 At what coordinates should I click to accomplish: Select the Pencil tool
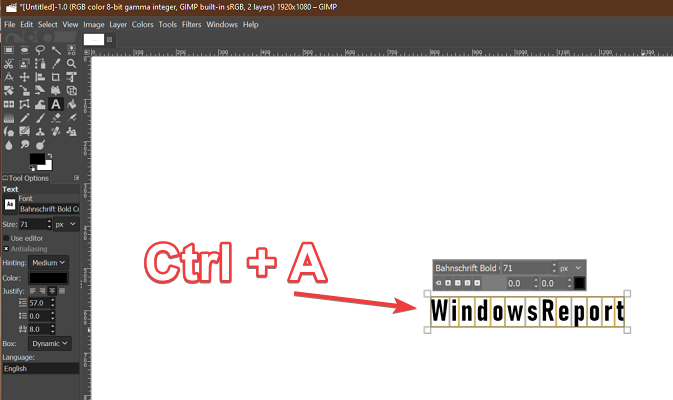pyautogui.click(x=24, y=118)
